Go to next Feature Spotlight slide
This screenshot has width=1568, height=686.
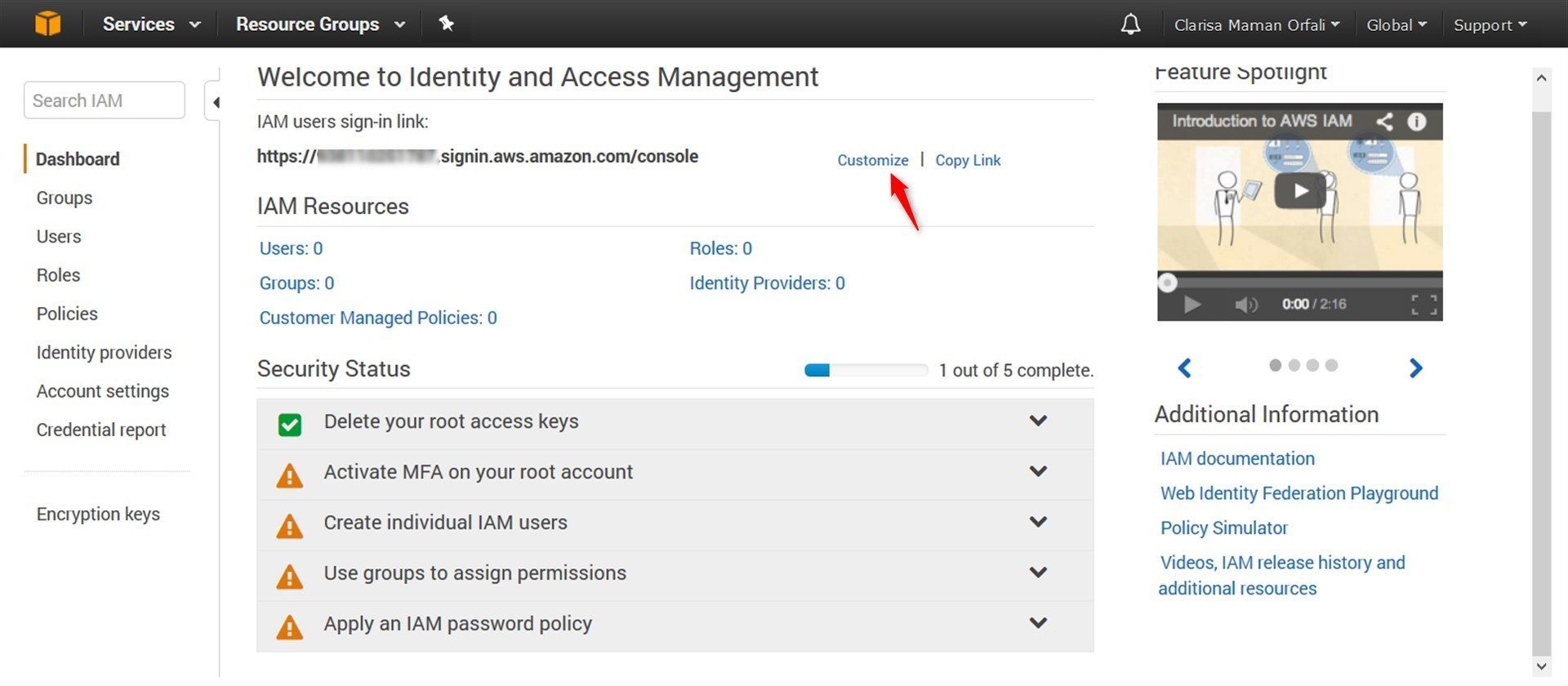pyautogui.click(x=1416, y=367)
